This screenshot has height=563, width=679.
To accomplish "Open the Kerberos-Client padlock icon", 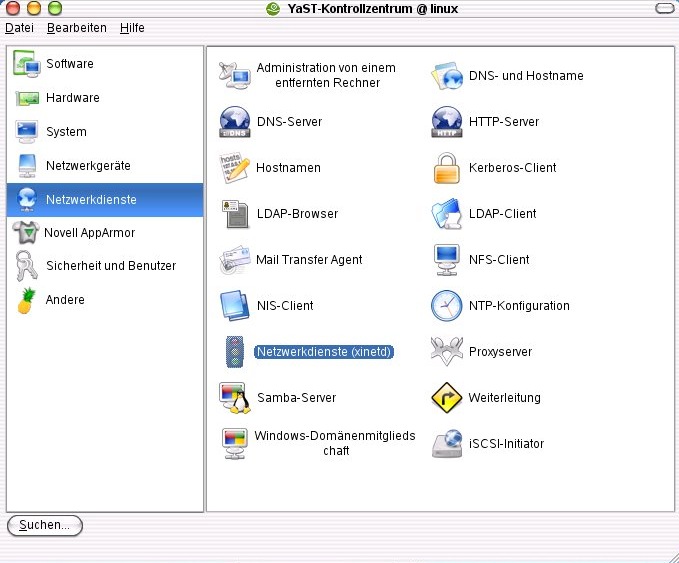I will tap(446, 168).
